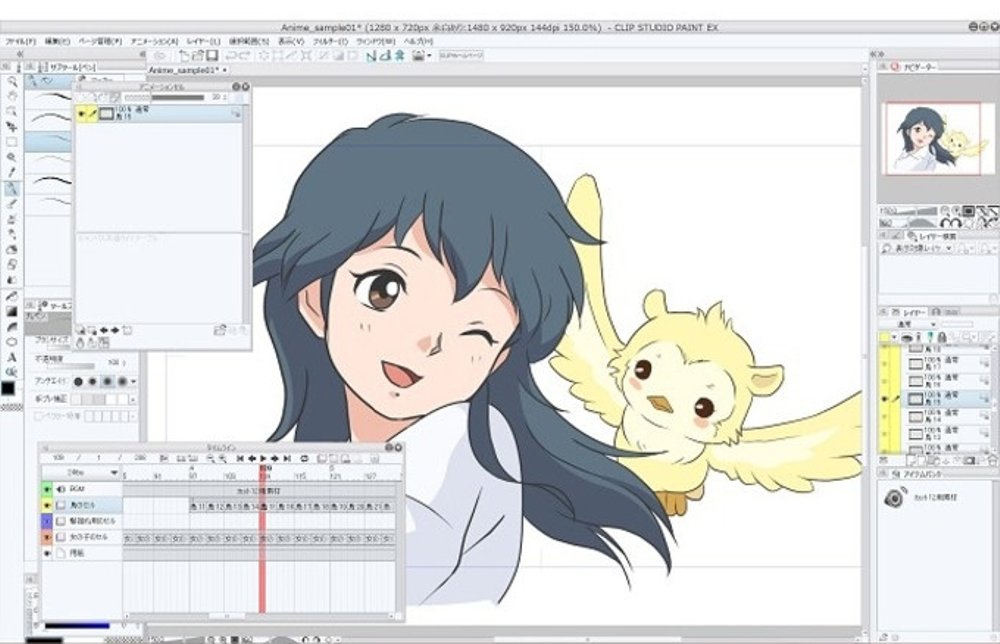Toggle visibility of 用紙 paper track
1000x644 pixels.
(47, 553)
